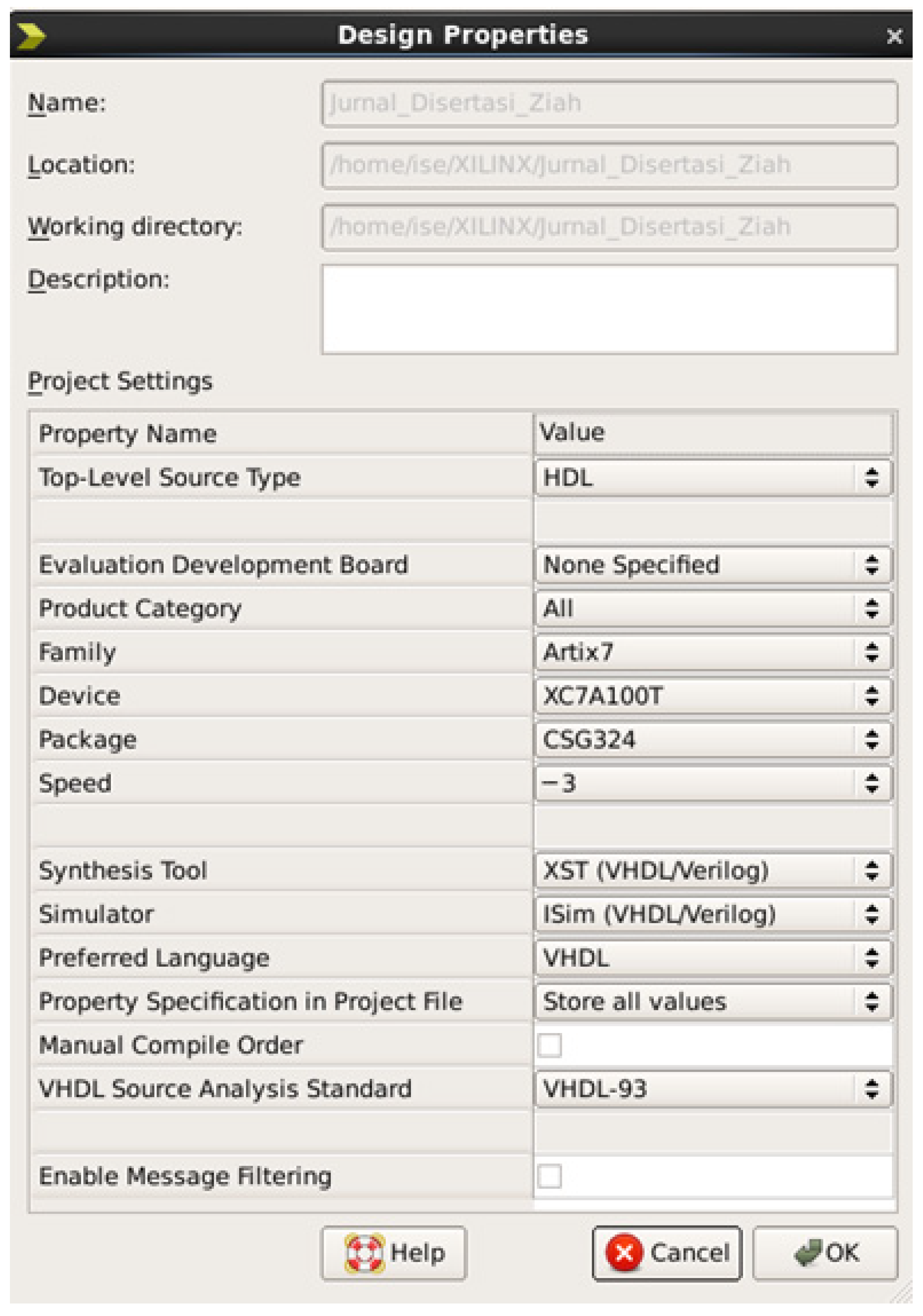Viewport: 923px width, 1316px height.
Task: Click the Name input field
Action: [609, 104]
